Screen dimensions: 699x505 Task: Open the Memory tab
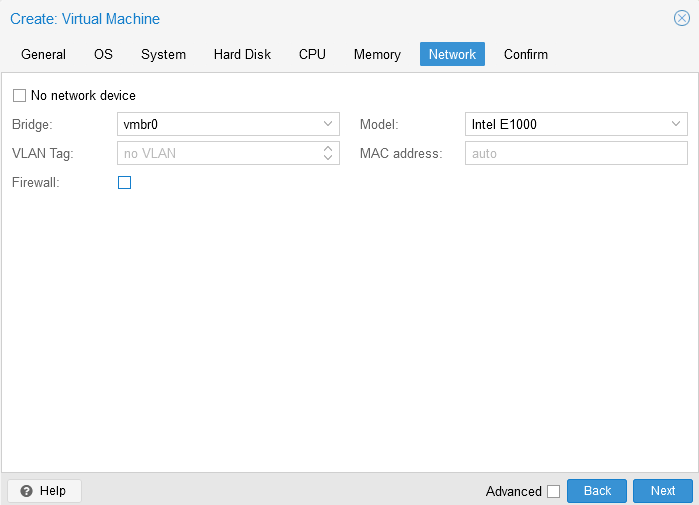click(377, 54)
